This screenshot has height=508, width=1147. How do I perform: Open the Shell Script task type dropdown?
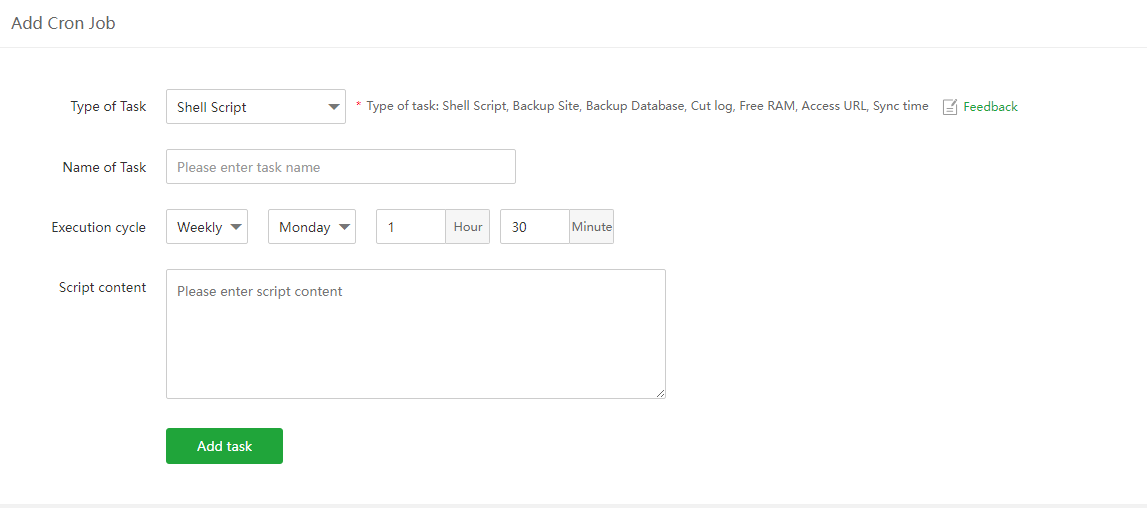point(256,107)
